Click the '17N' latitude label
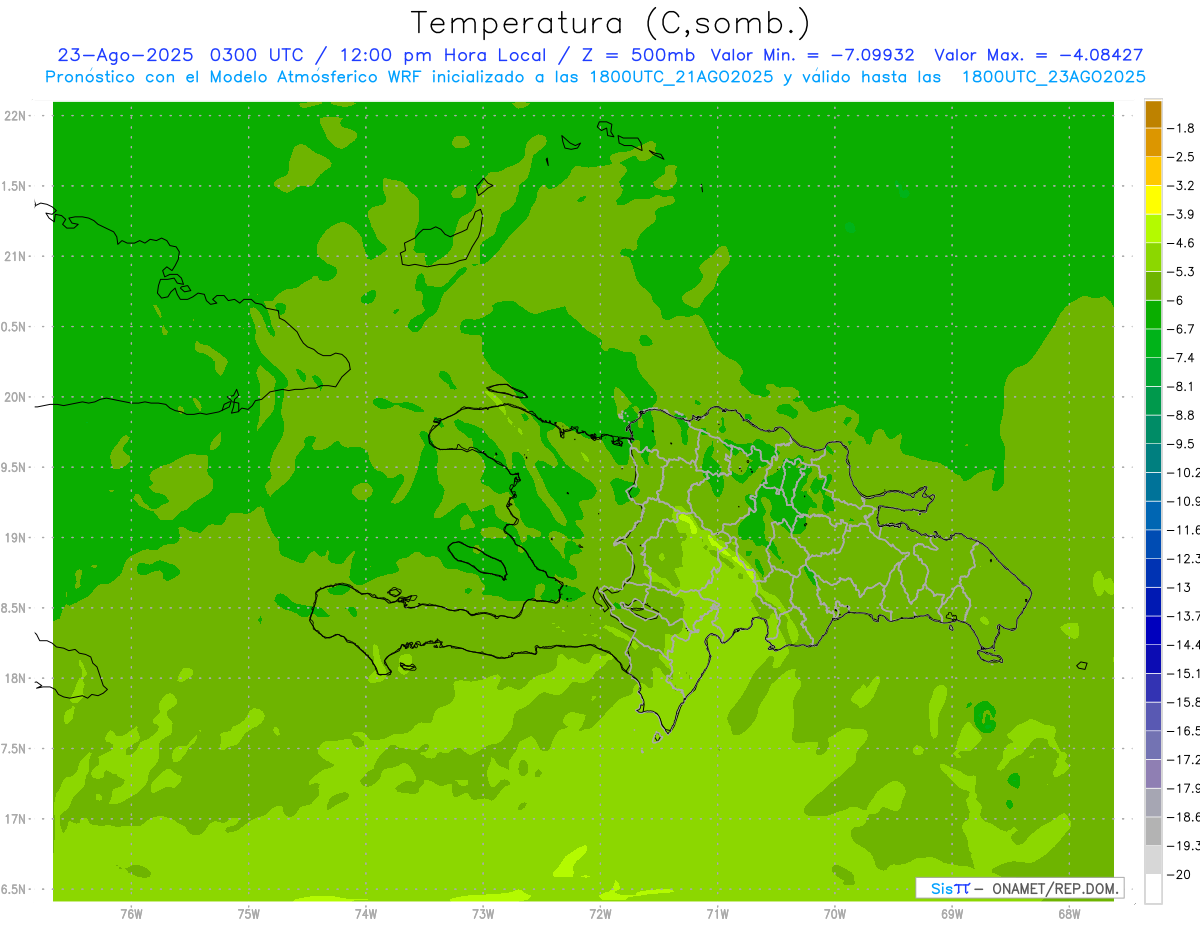Image resolution: width=1200 pixels, height=927 pixels. (x=15, y=819)
